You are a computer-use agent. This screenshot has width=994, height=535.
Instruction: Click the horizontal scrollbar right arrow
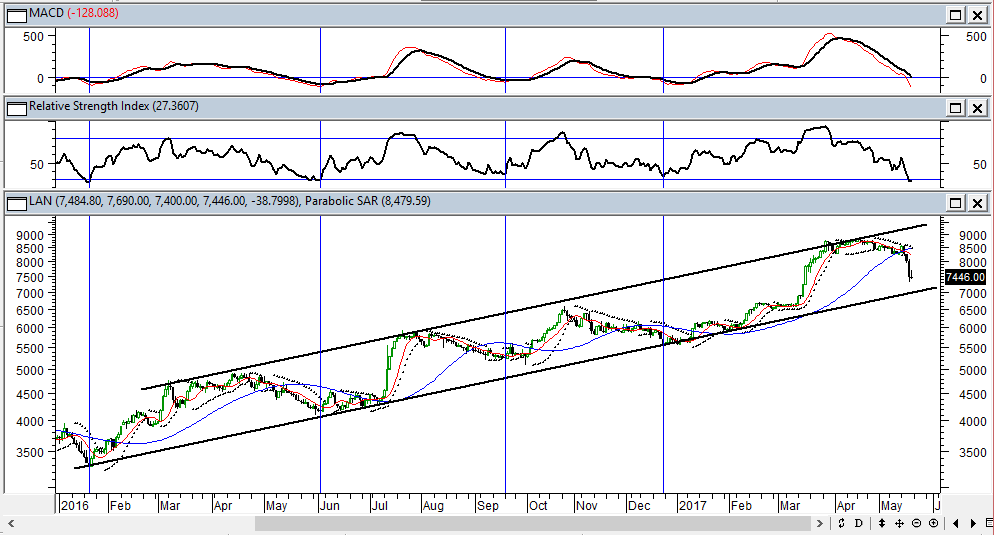(x=819, y=523)
